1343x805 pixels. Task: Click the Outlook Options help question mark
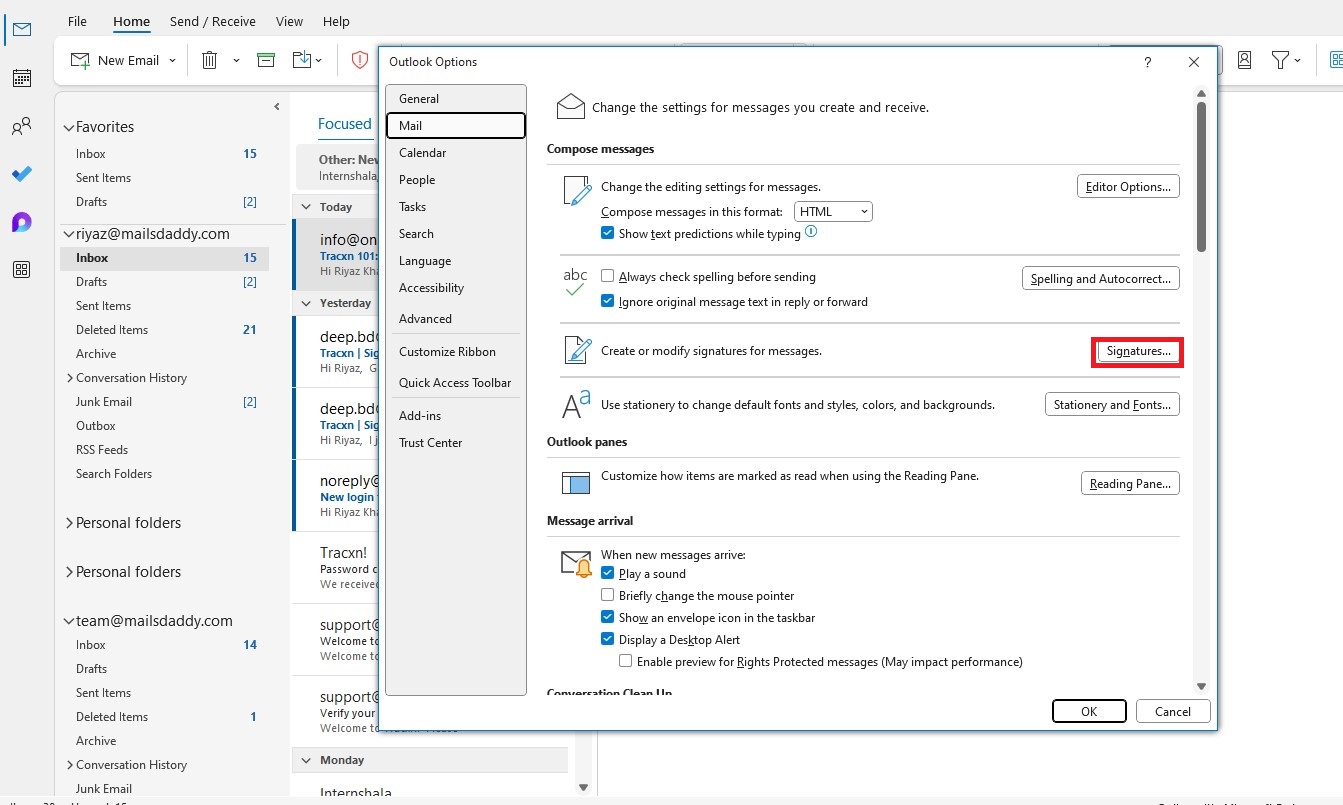(1148, 62)
